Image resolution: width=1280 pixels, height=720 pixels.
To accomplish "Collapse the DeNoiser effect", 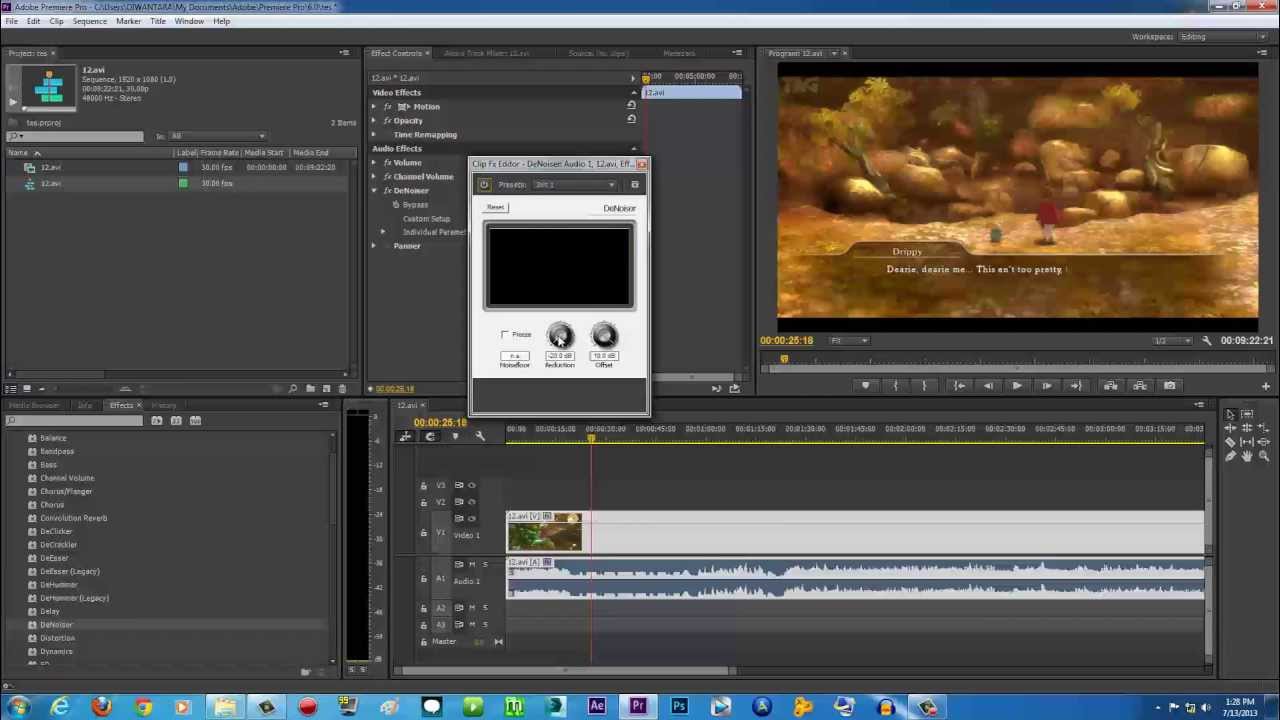I will (375, 190).
